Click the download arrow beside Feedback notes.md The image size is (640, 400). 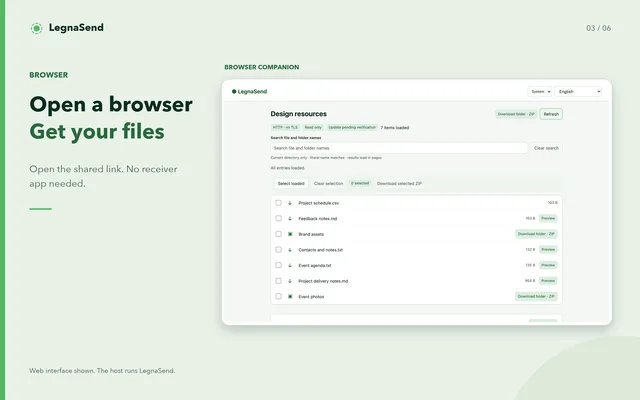coord(290,218)
